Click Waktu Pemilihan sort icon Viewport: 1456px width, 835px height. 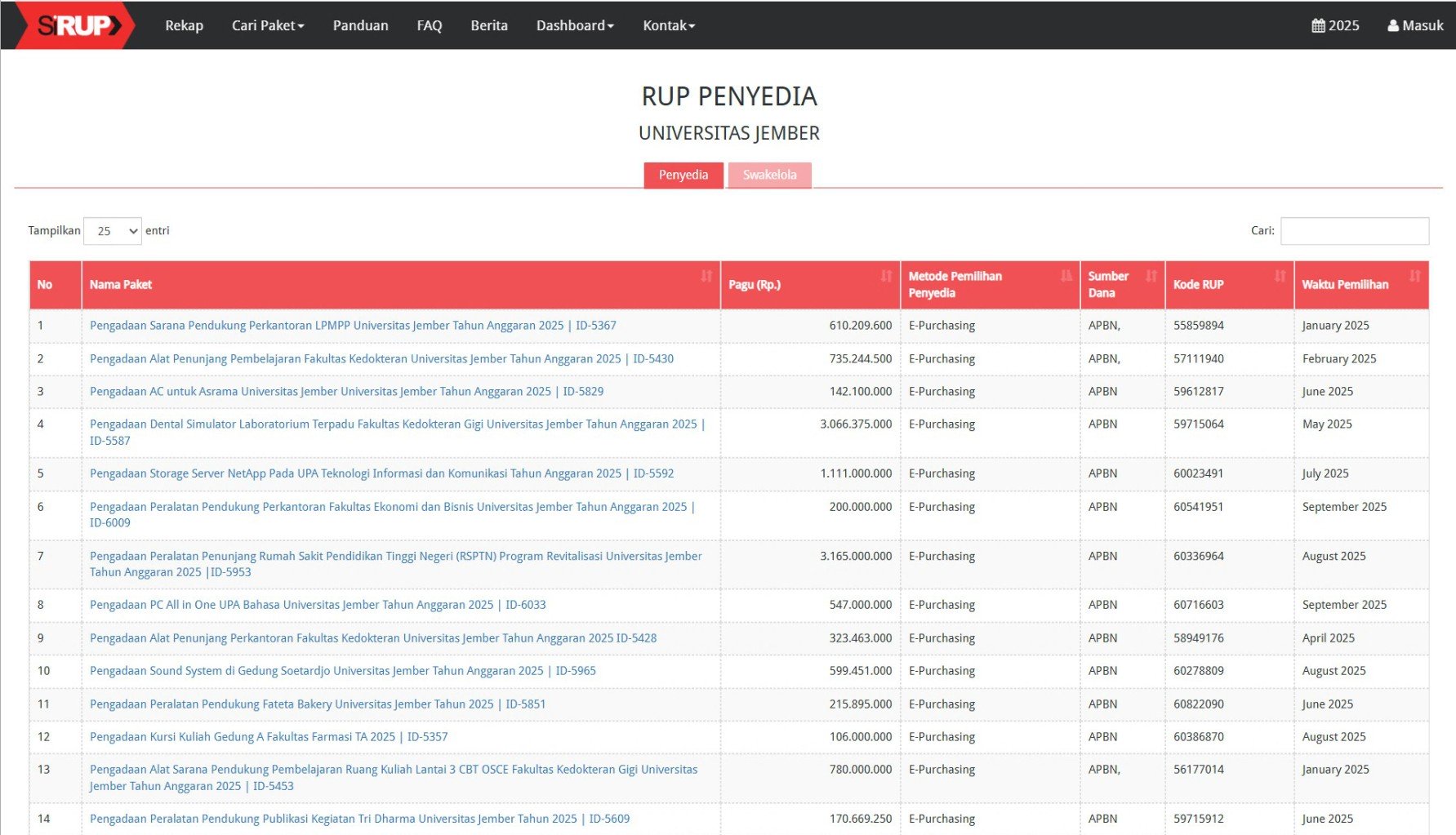[1414, 276]
